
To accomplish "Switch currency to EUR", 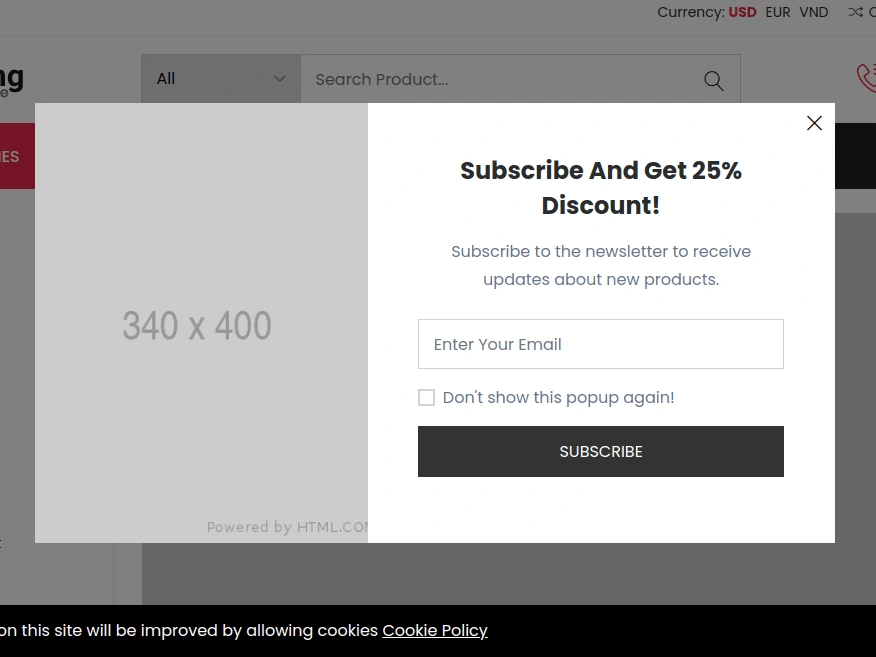I will coord(778,12).
